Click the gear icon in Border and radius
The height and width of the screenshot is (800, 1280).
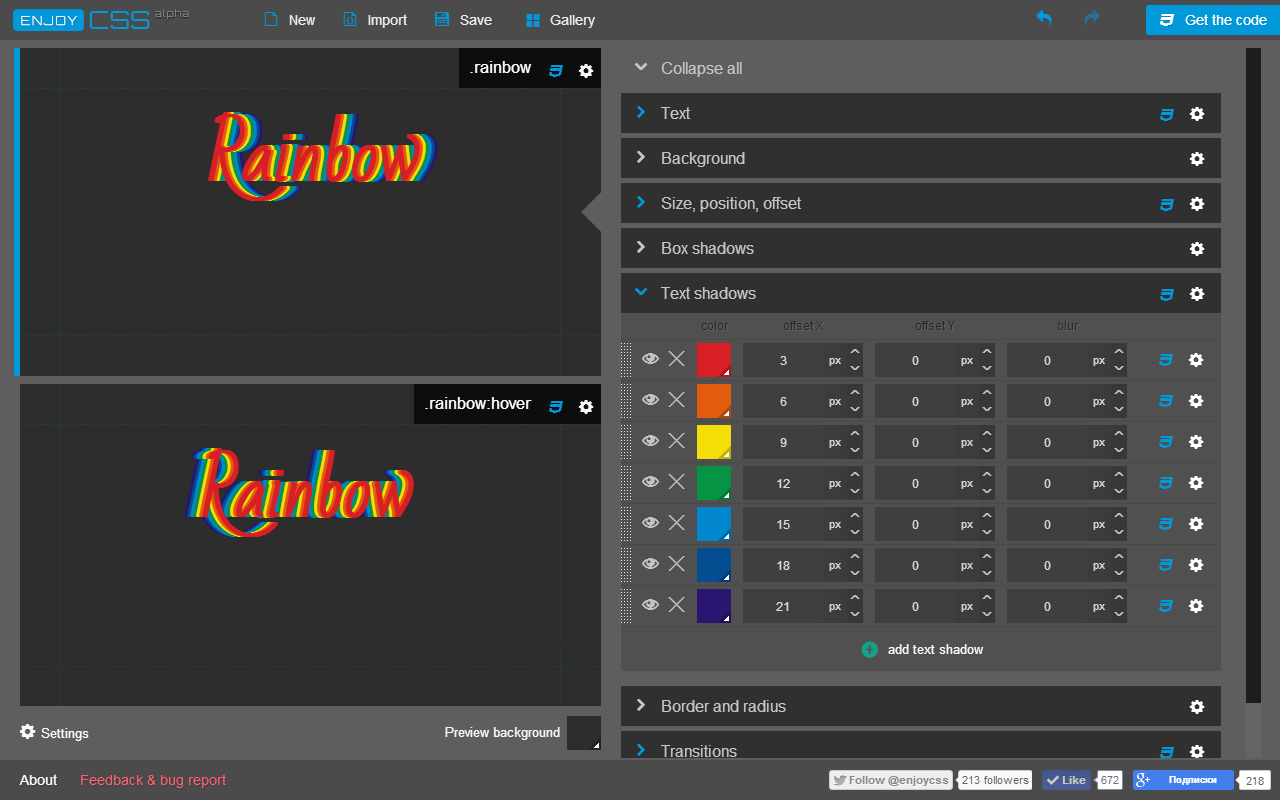point(1197,707)
